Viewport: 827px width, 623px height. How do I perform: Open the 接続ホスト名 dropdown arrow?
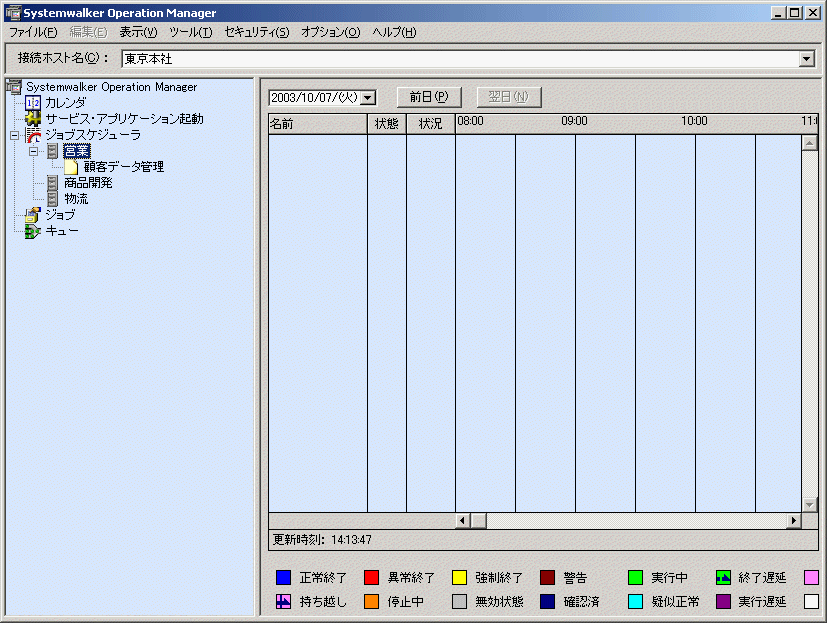806,59
